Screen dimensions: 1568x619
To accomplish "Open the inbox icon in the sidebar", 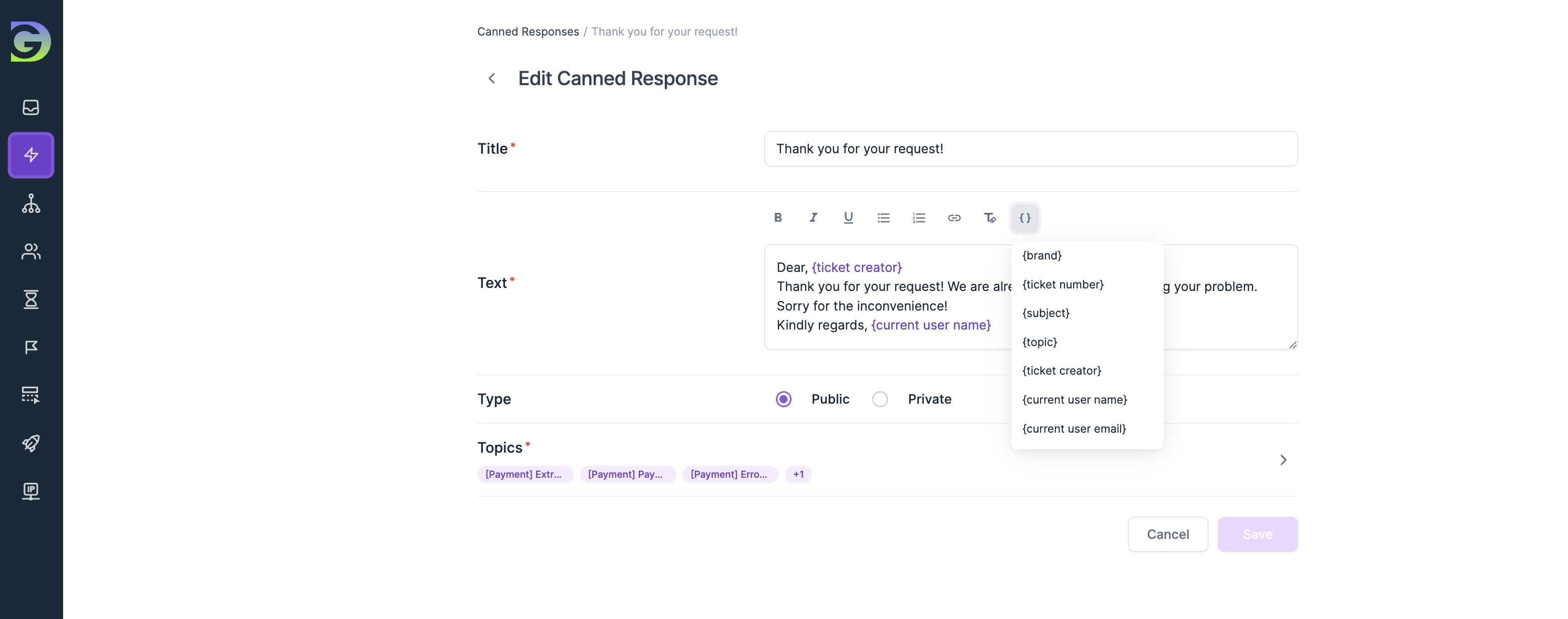I will point(31,108).
